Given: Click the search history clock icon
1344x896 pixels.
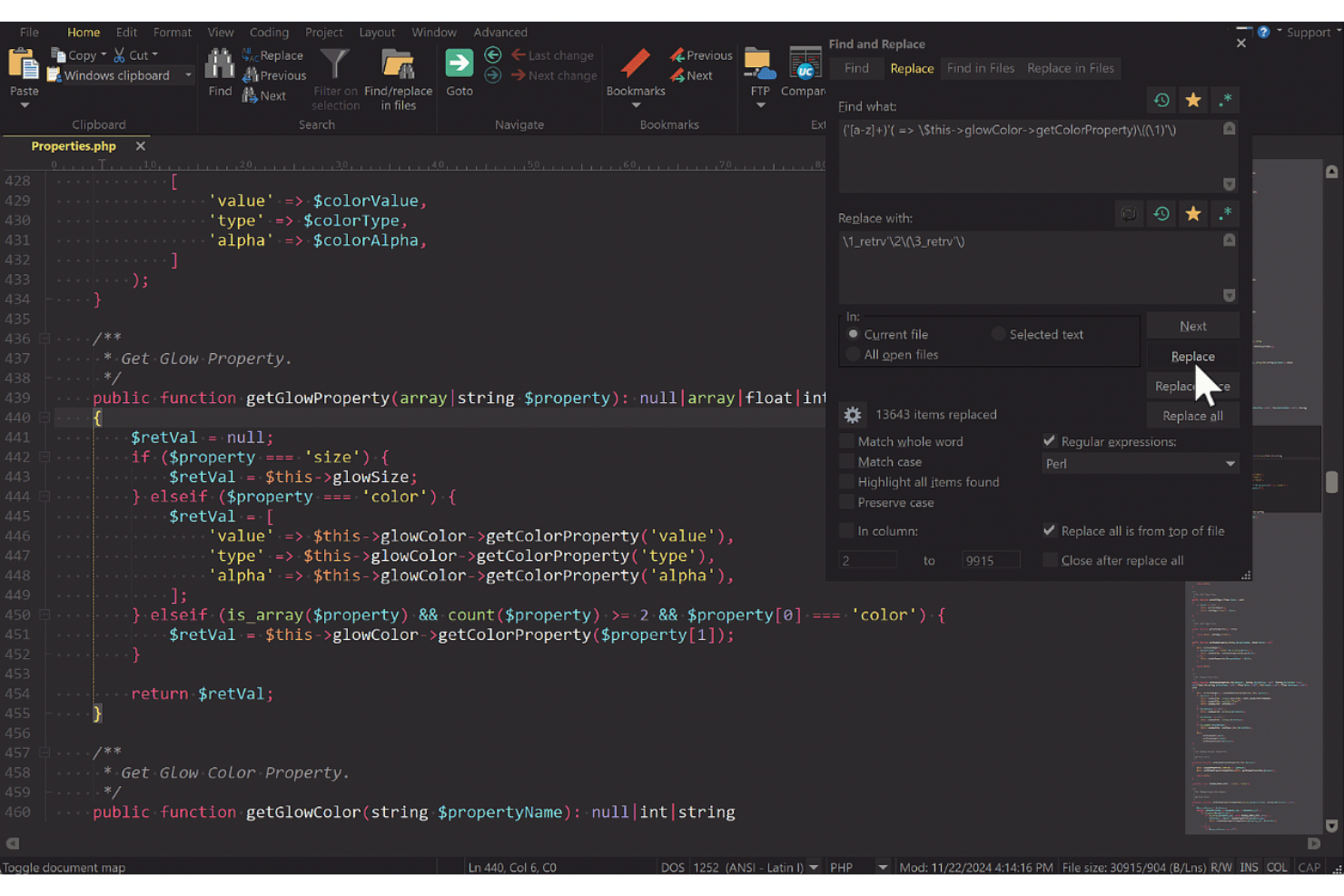Looking at the screenshot, I should pyautogui.click(x=1161, y=100).
